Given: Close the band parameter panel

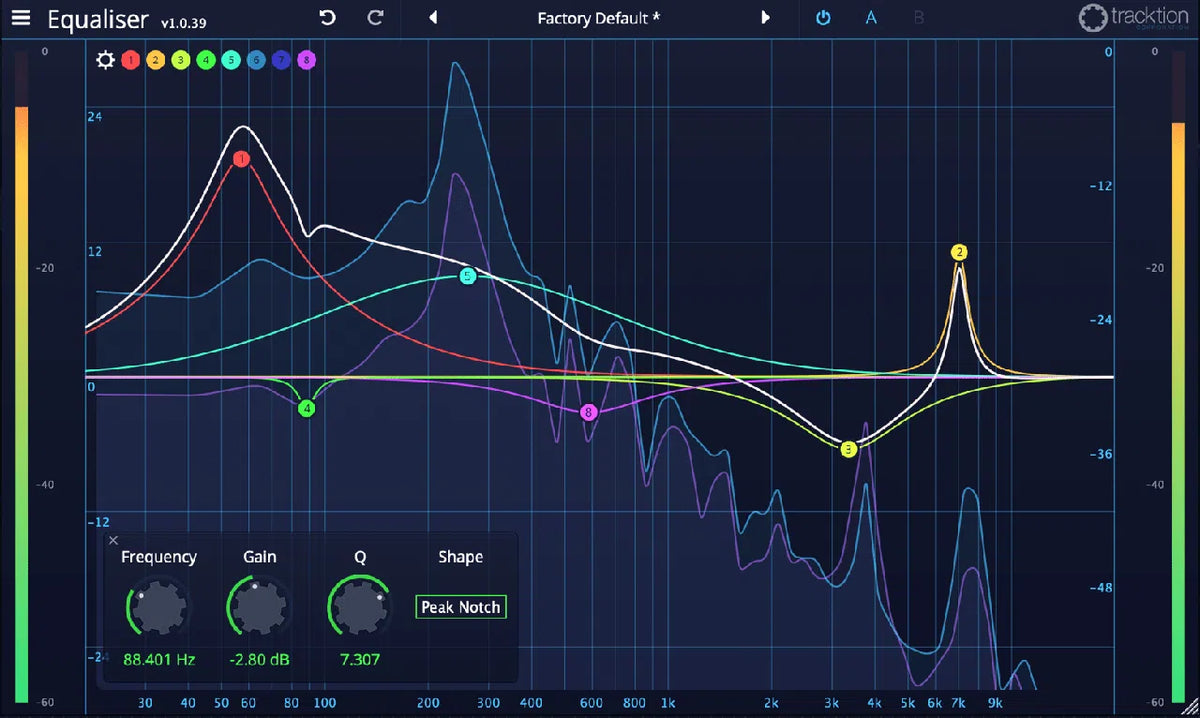Looking at the screenshot, I should coord(113,541).
